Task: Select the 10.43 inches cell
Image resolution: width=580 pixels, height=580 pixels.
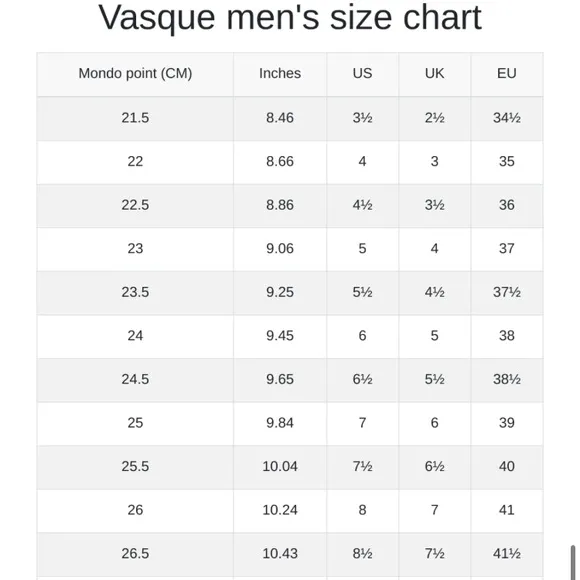Action: [280, 554]
